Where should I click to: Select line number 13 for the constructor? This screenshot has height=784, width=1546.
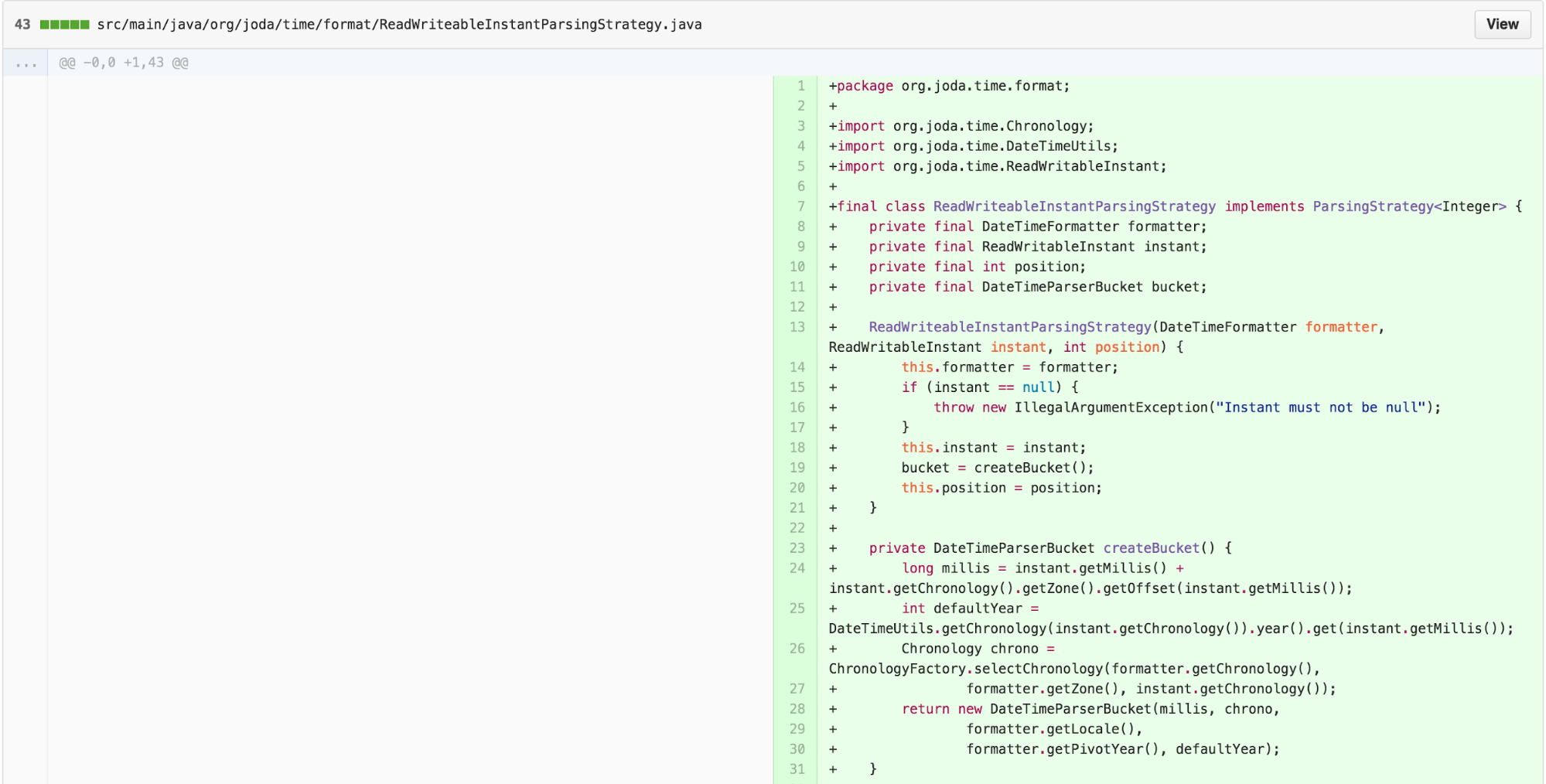(797, 327)
